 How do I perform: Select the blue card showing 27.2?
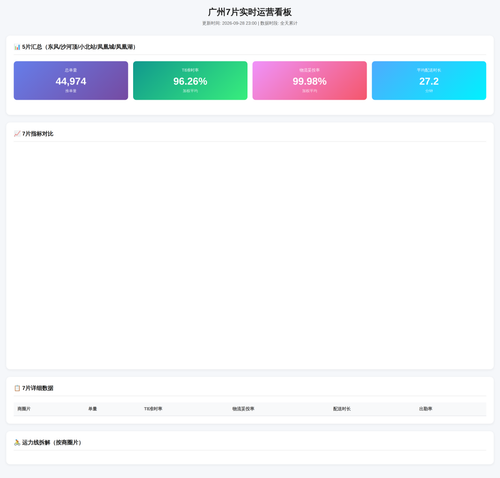[x=429, y=80]
